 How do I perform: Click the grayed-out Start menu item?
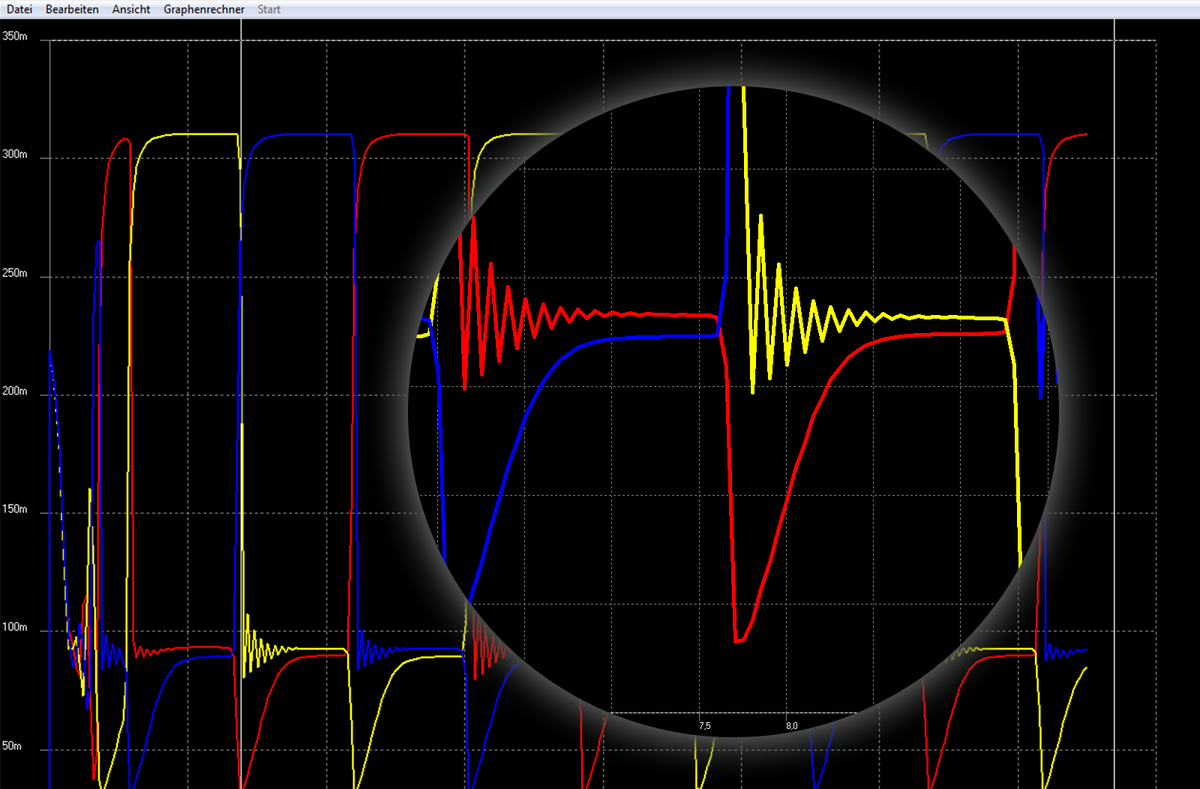[x=269, y=9]
